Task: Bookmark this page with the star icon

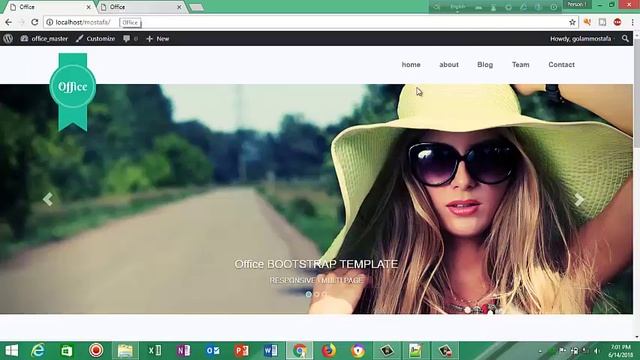Action: click(572, 22)
